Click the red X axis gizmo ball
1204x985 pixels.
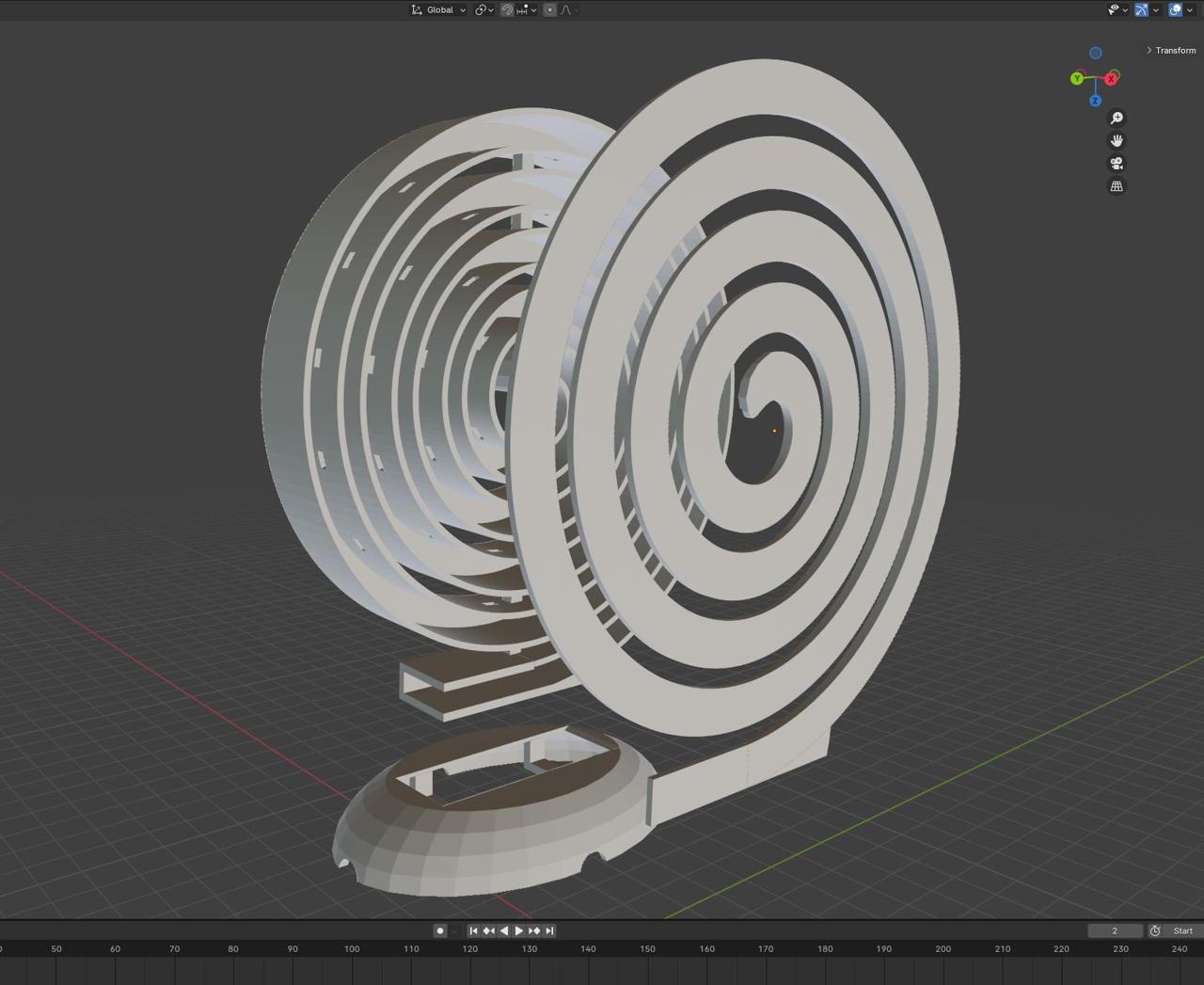(x=1111, y=79)
